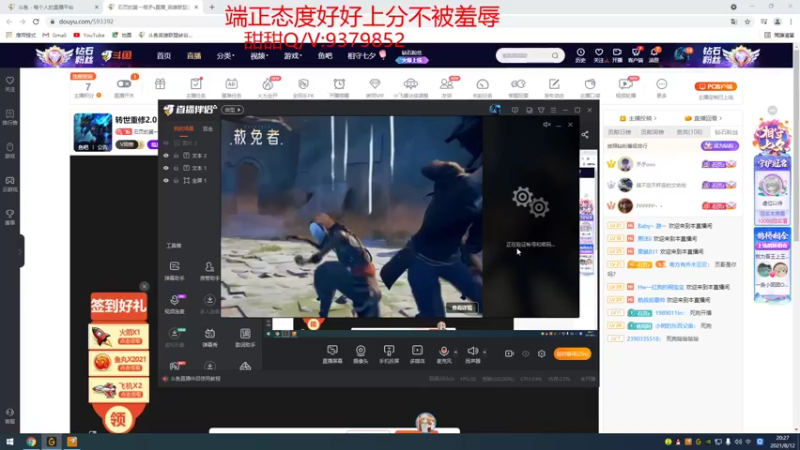Toggle visibility of 全屏 1 layer
The width and height of the screenshot is (800, 450).
click(166, 181)
